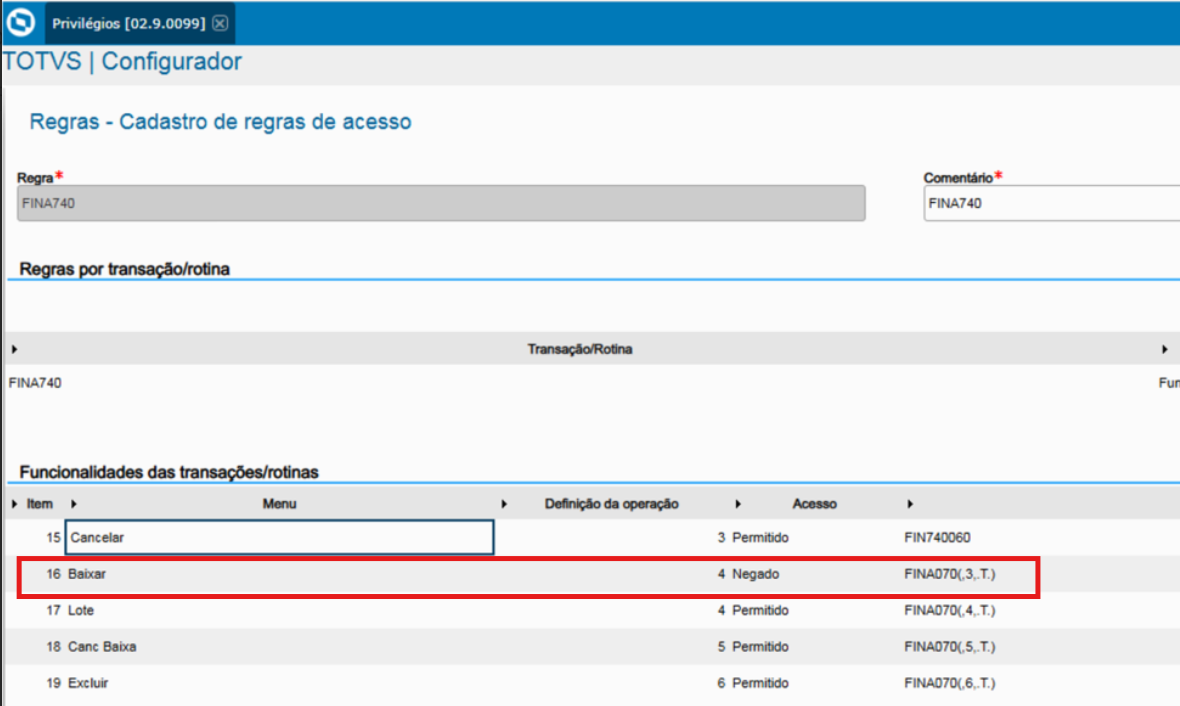Click the FINA070(,3,.T.) function cell
Image resolution: width=1180 pixels, height=706 pixels.
950,574
